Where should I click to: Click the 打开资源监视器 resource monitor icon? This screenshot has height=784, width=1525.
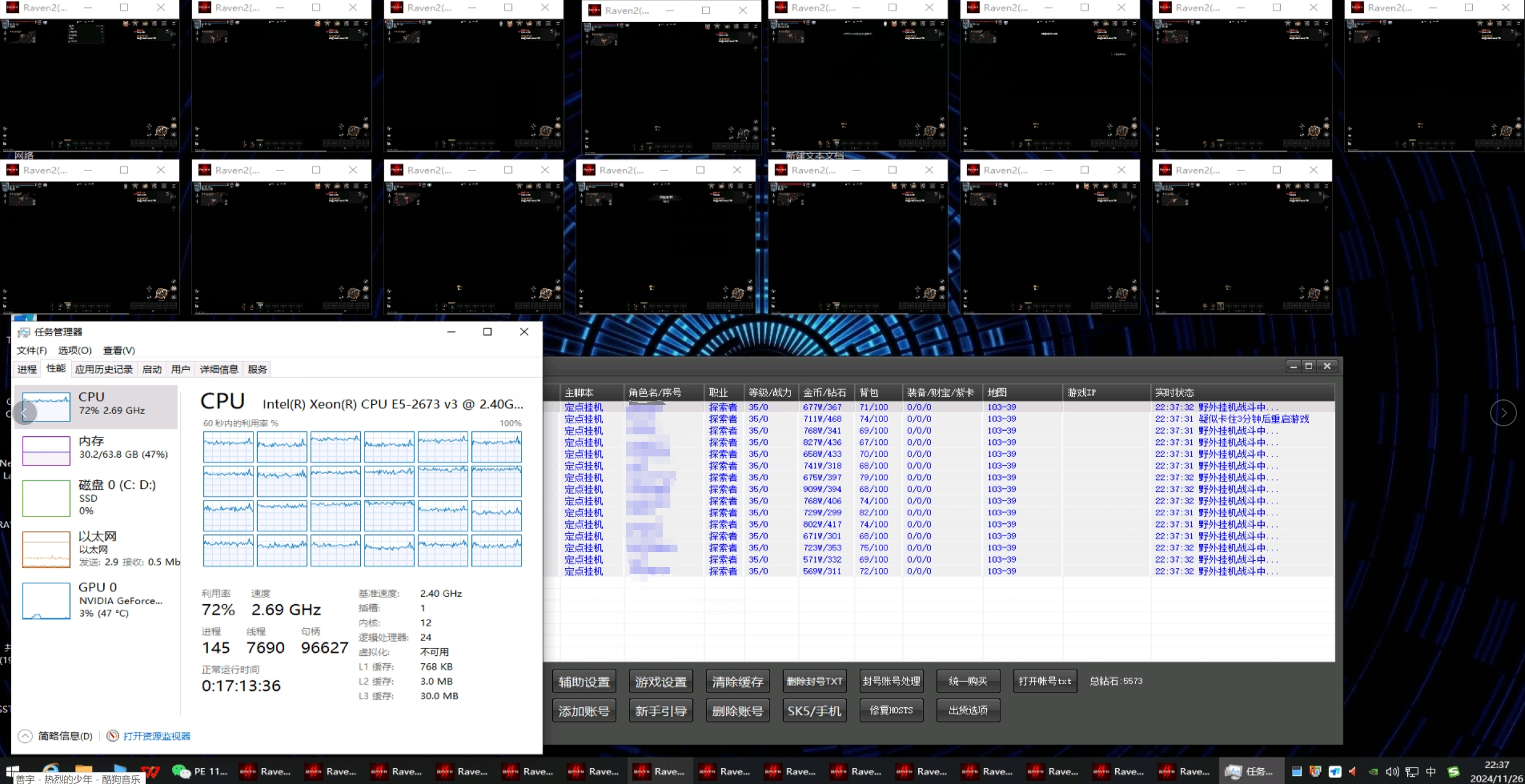coord(112,736)
